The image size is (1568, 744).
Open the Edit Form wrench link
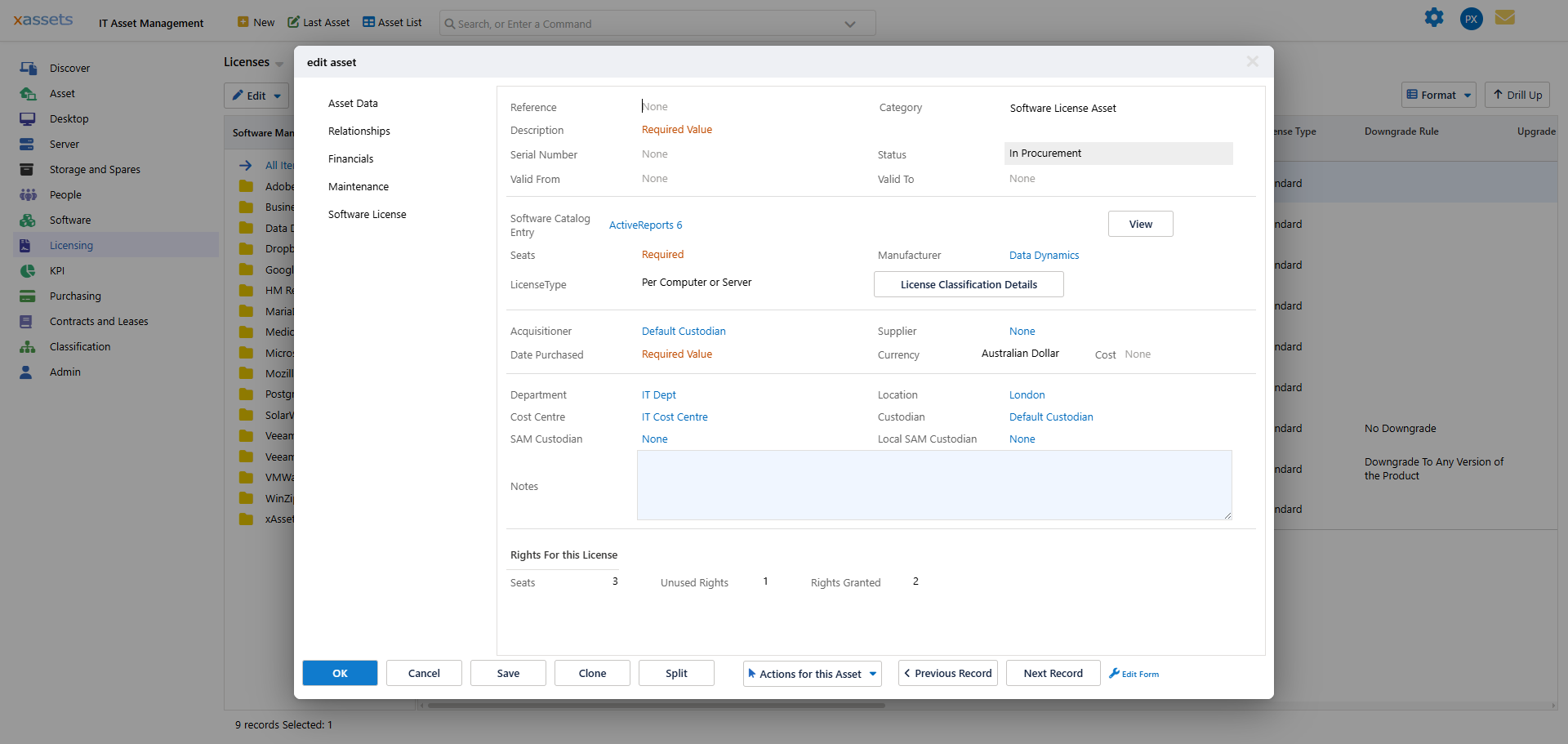pyautogui.click(x=1134, y=674)
